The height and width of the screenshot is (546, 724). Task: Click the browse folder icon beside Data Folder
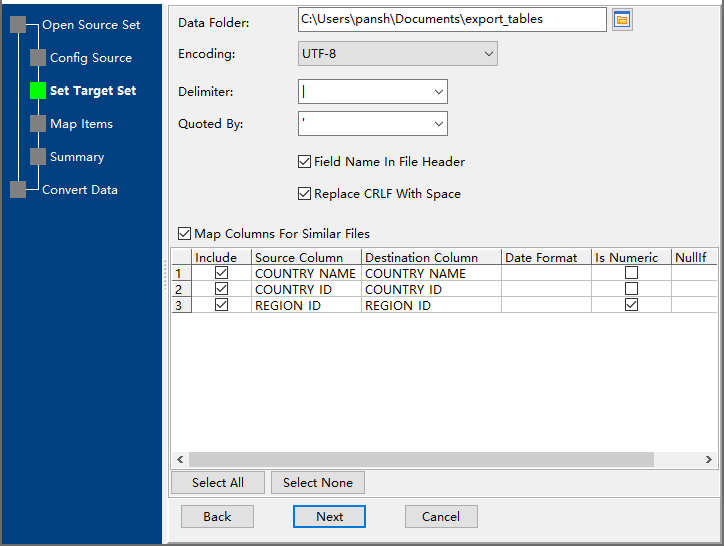tap(622, 20)
